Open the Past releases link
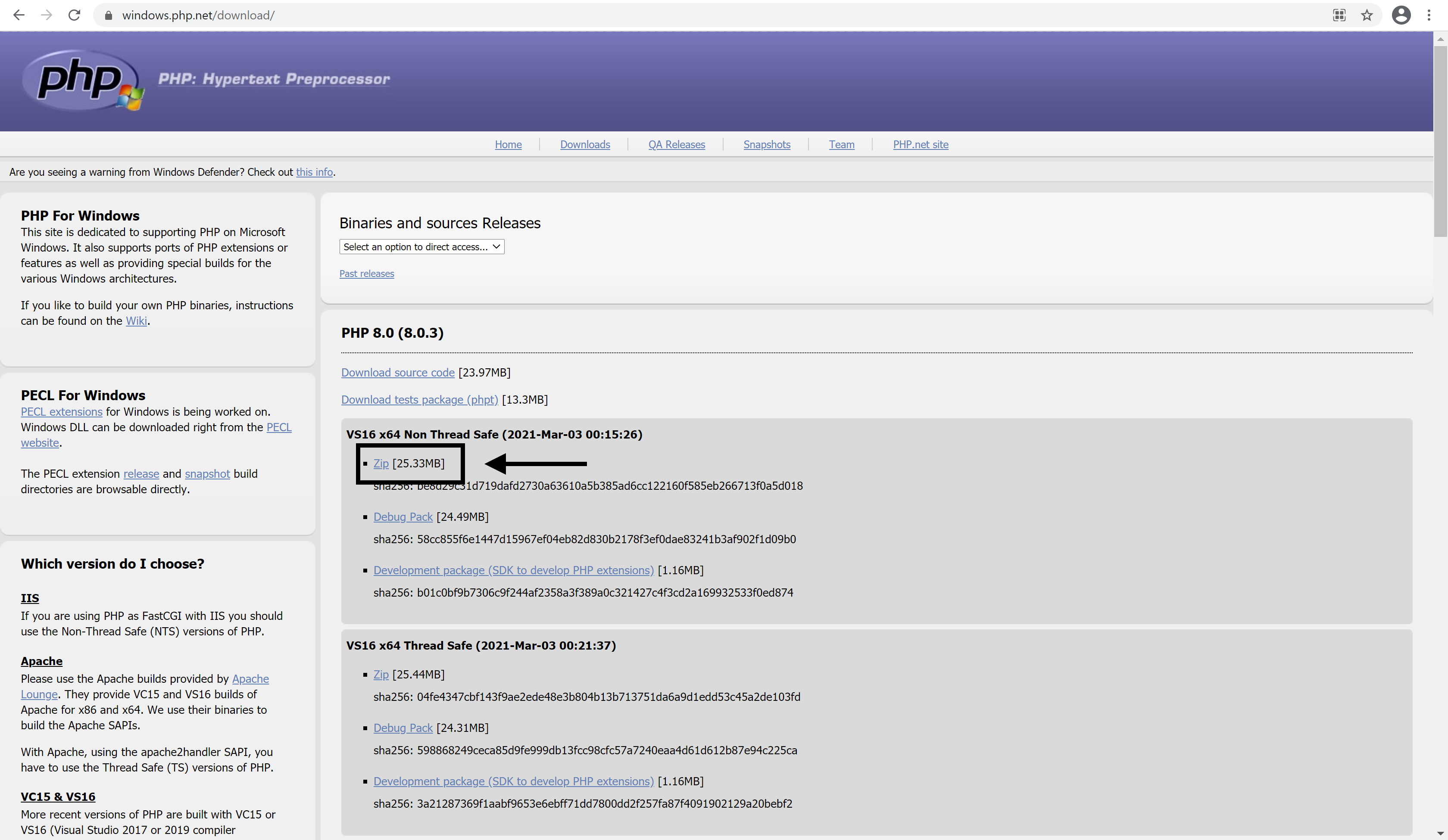Screen dimensions: 1448x840 [x=367, y=274]
